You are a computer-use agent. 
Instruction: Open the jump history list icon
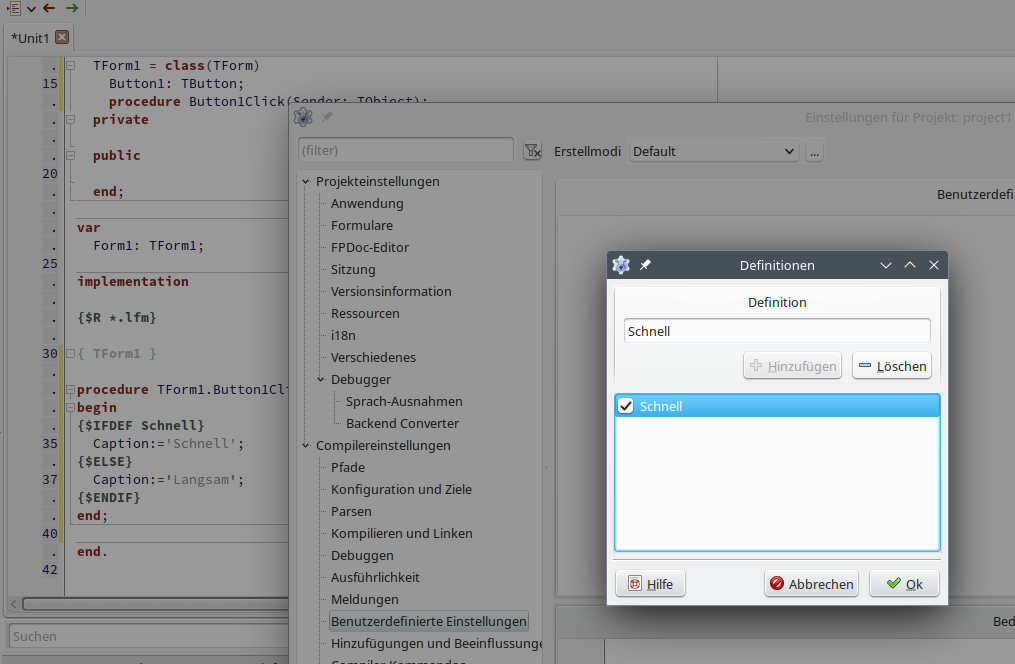pos(14,8)
